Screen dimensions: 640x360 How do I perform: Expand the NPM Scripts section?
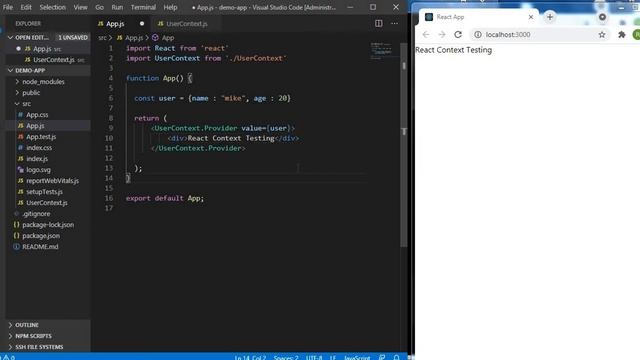point(33,336)
